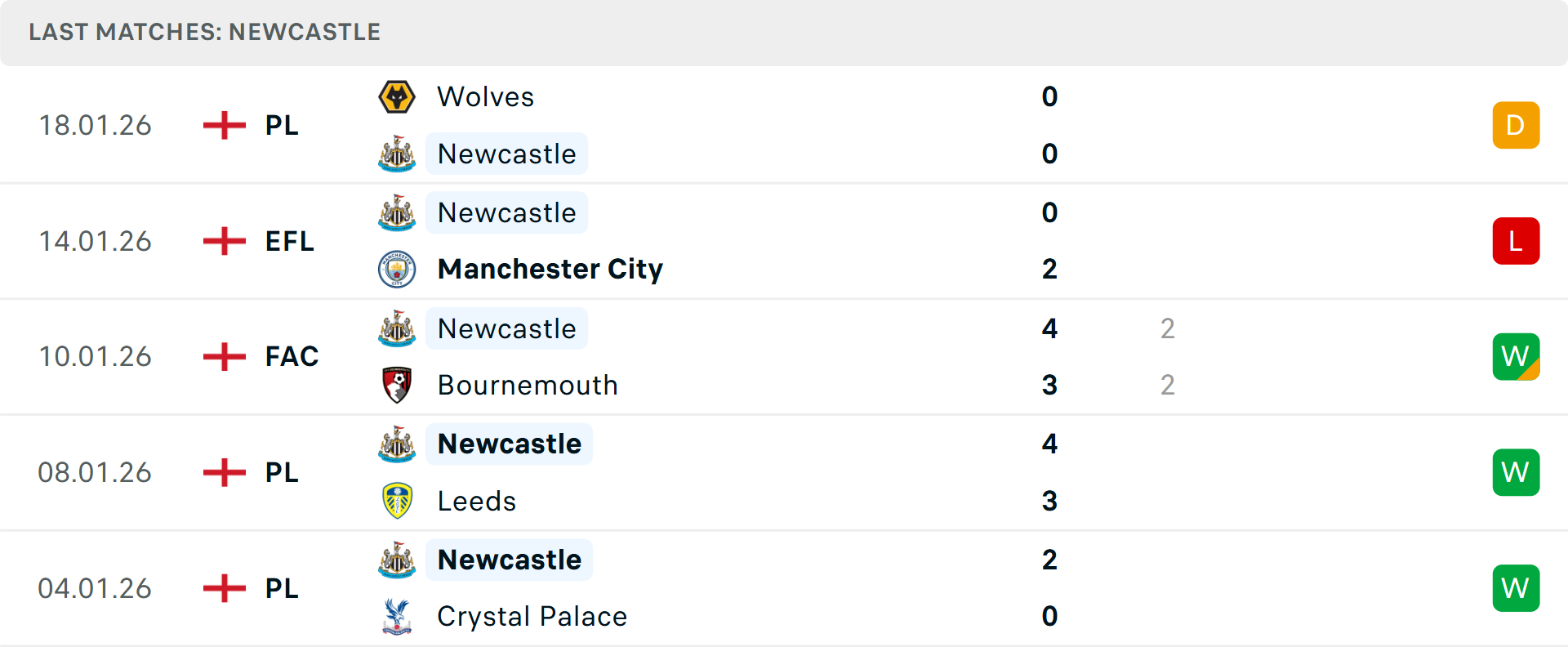
Task: Click the Bournemouth club crest
Action: click(397, 385)
